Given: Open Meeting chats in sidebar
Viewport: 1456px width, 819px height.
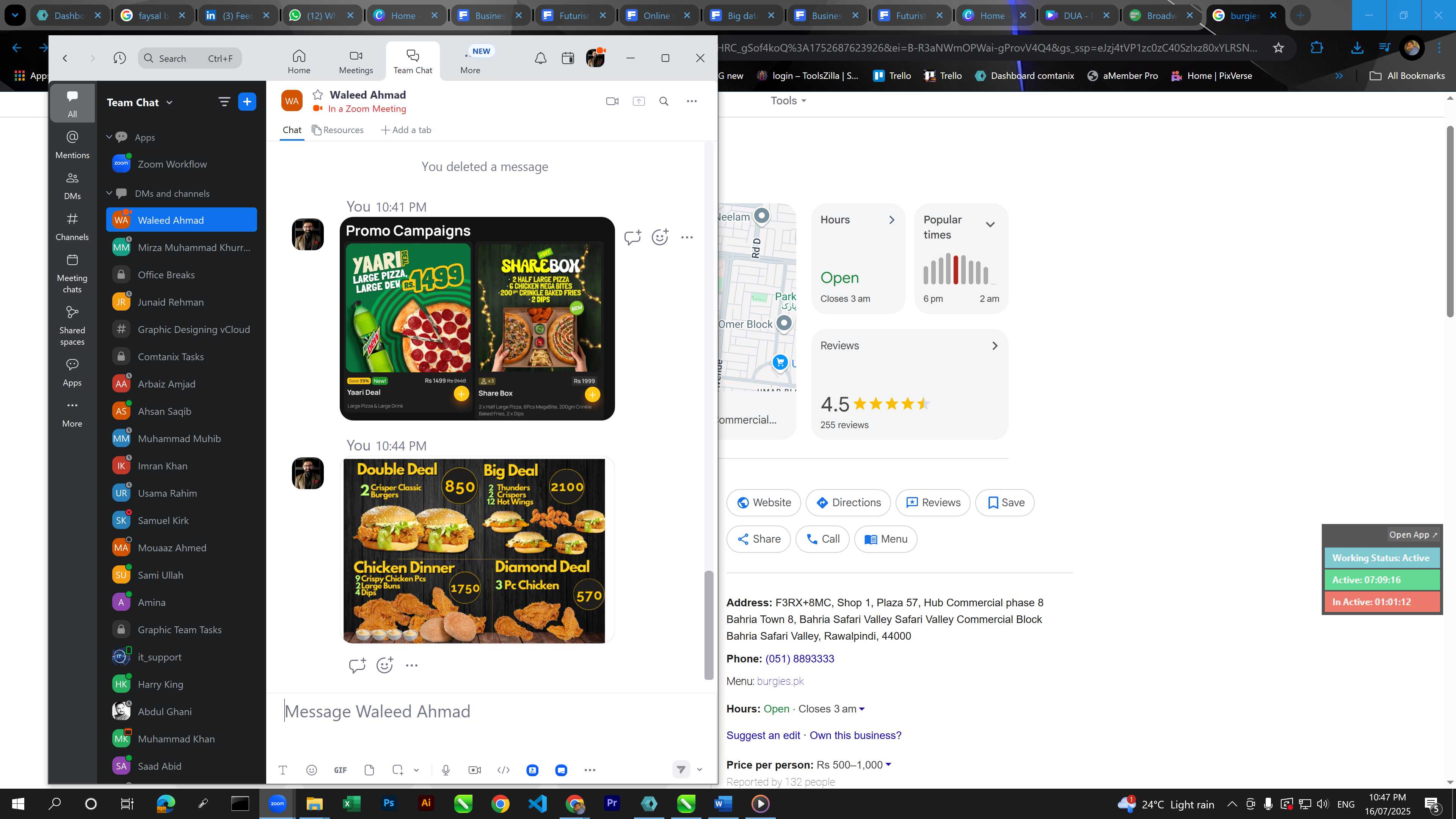Looking at the screenshot, I should (72, 273).
